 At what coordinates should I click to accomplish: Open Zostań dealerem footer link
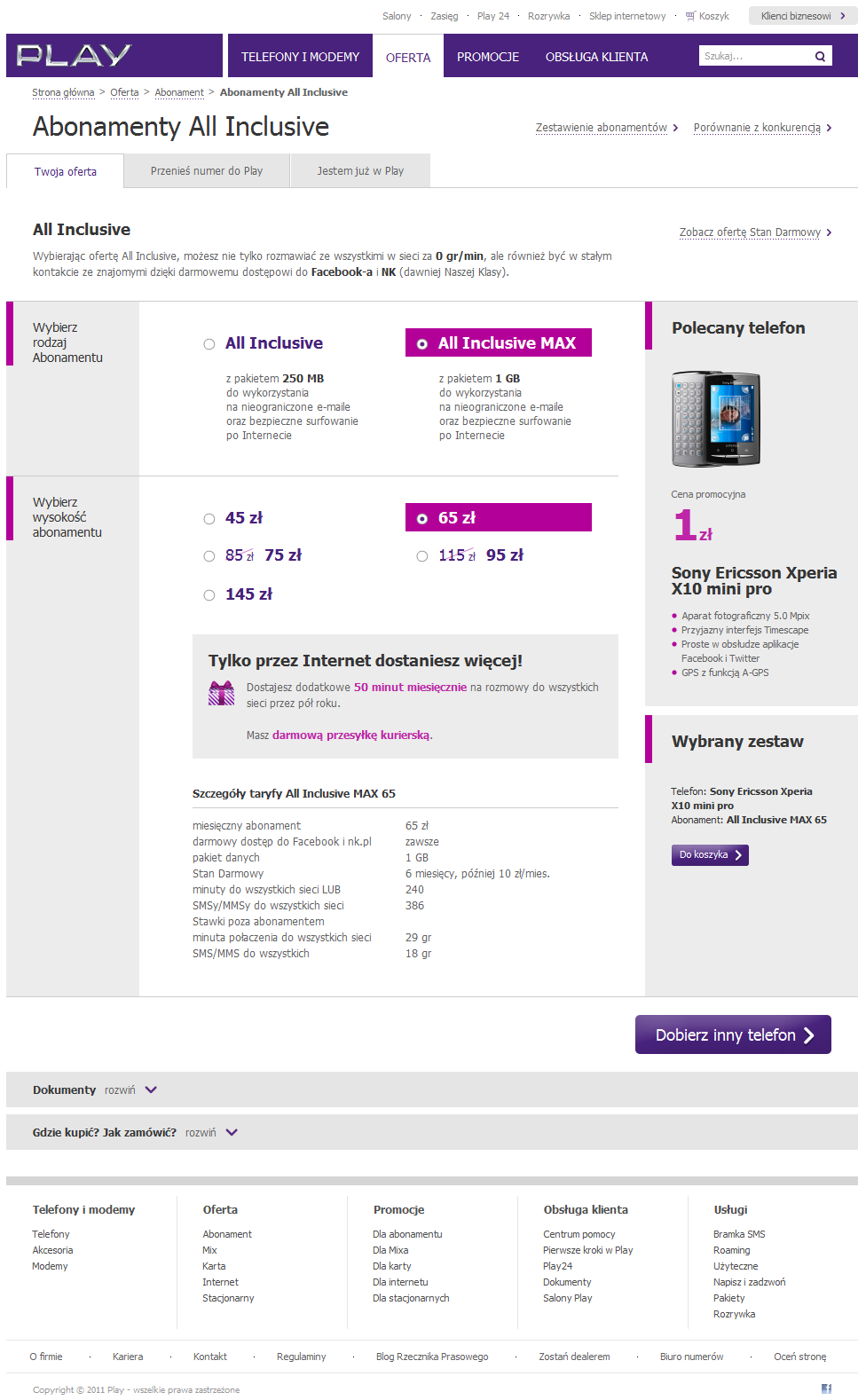pyautogui.click(x=574, y=1357)
